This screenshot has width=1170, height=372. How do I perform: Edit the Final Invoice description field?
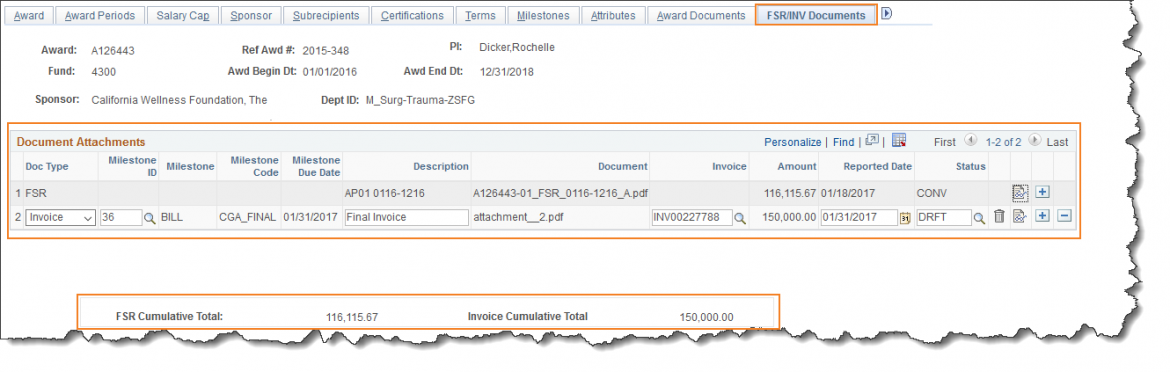pos(406,217)
